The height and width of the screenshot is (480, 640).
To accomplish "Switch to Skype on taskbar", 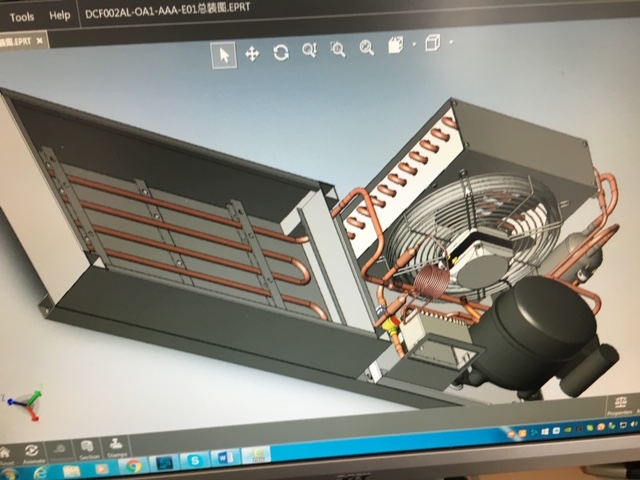I will (195, 460).
